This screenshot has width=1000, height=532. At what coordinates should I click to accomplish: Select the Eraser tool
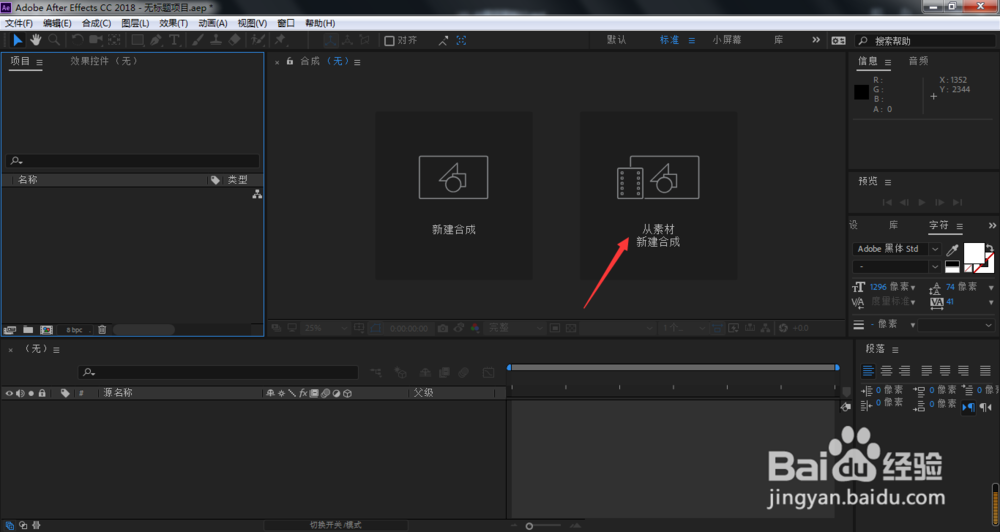pos(234,40)
